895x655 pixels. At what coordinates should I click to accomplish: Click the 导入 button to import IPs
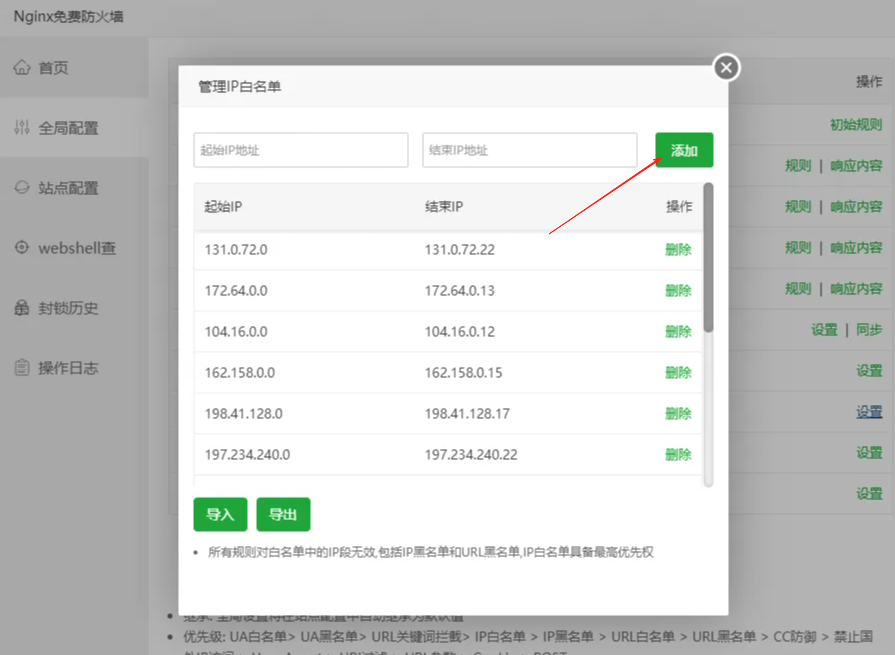(219, 514)
